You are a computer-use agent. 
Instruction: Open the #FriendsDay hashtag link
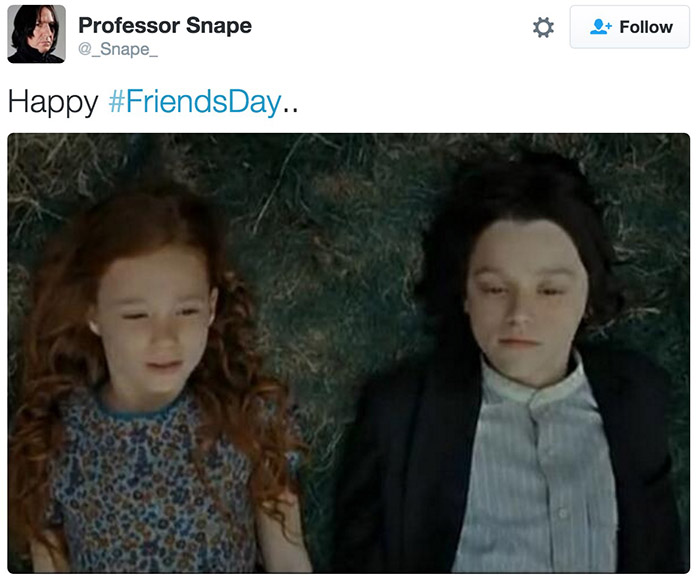click(195, 102)
